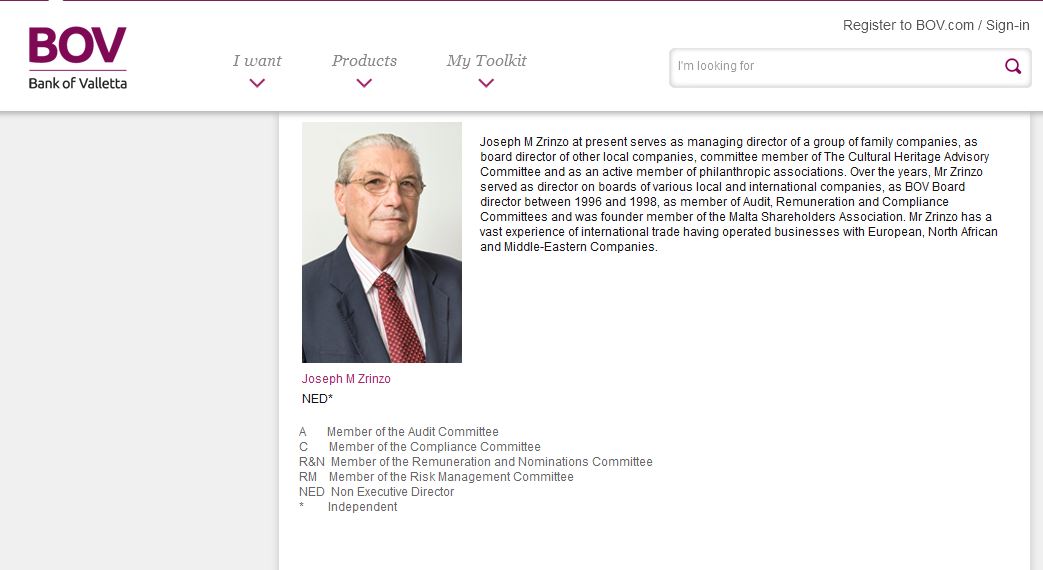The height and width of the screenshot is (570, 1043).
Task: Click the Non Executive Director legend entry
Action: [x=392, y=492]
